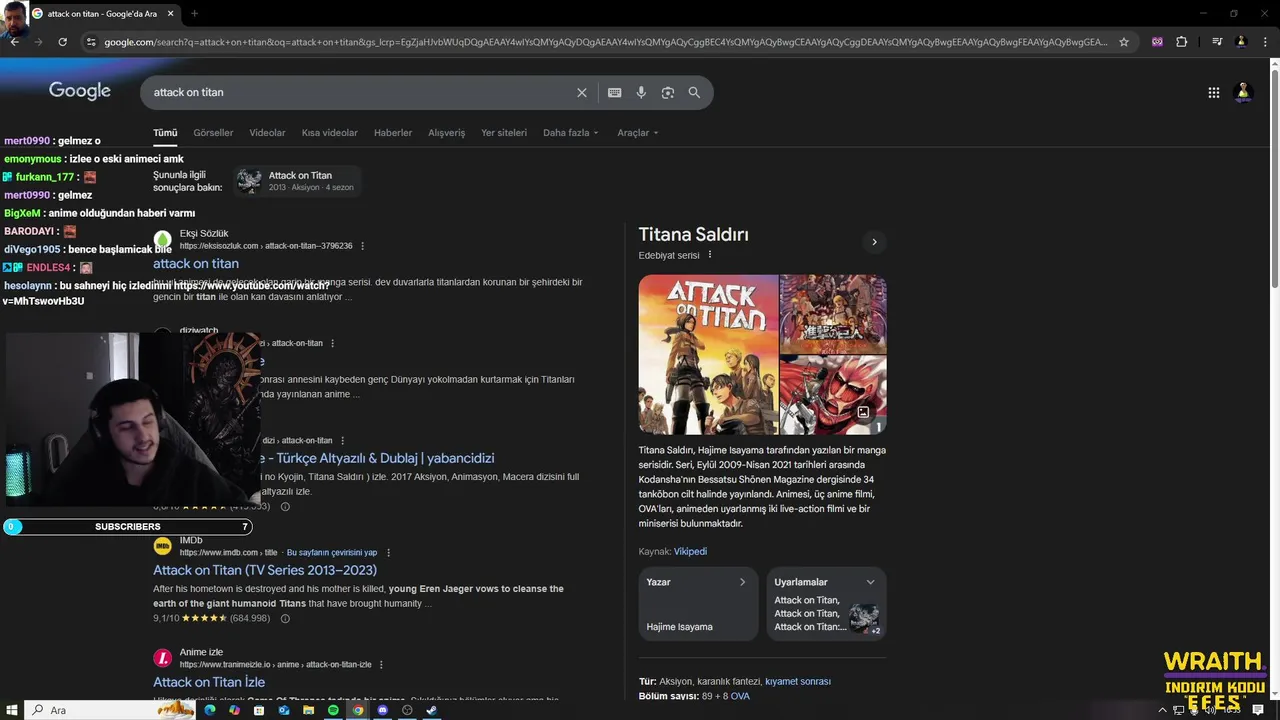Open the Yazar card arrow
This screenshot has width=1280, height=720.
[x=742, y=582]
